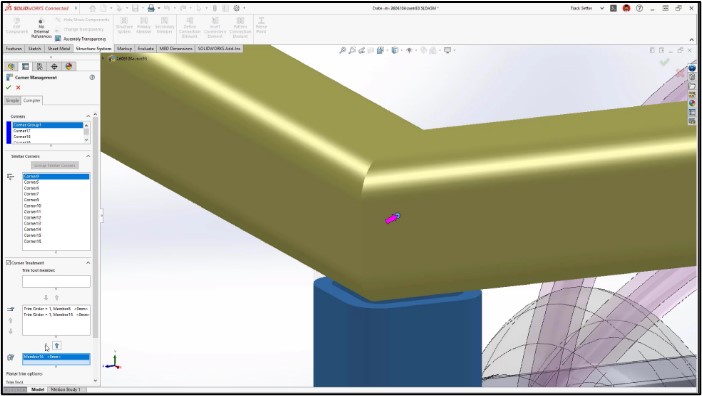Click the Apply Scene icon
The height and width of the screenshot is (396, 702).
click(433, 51)
